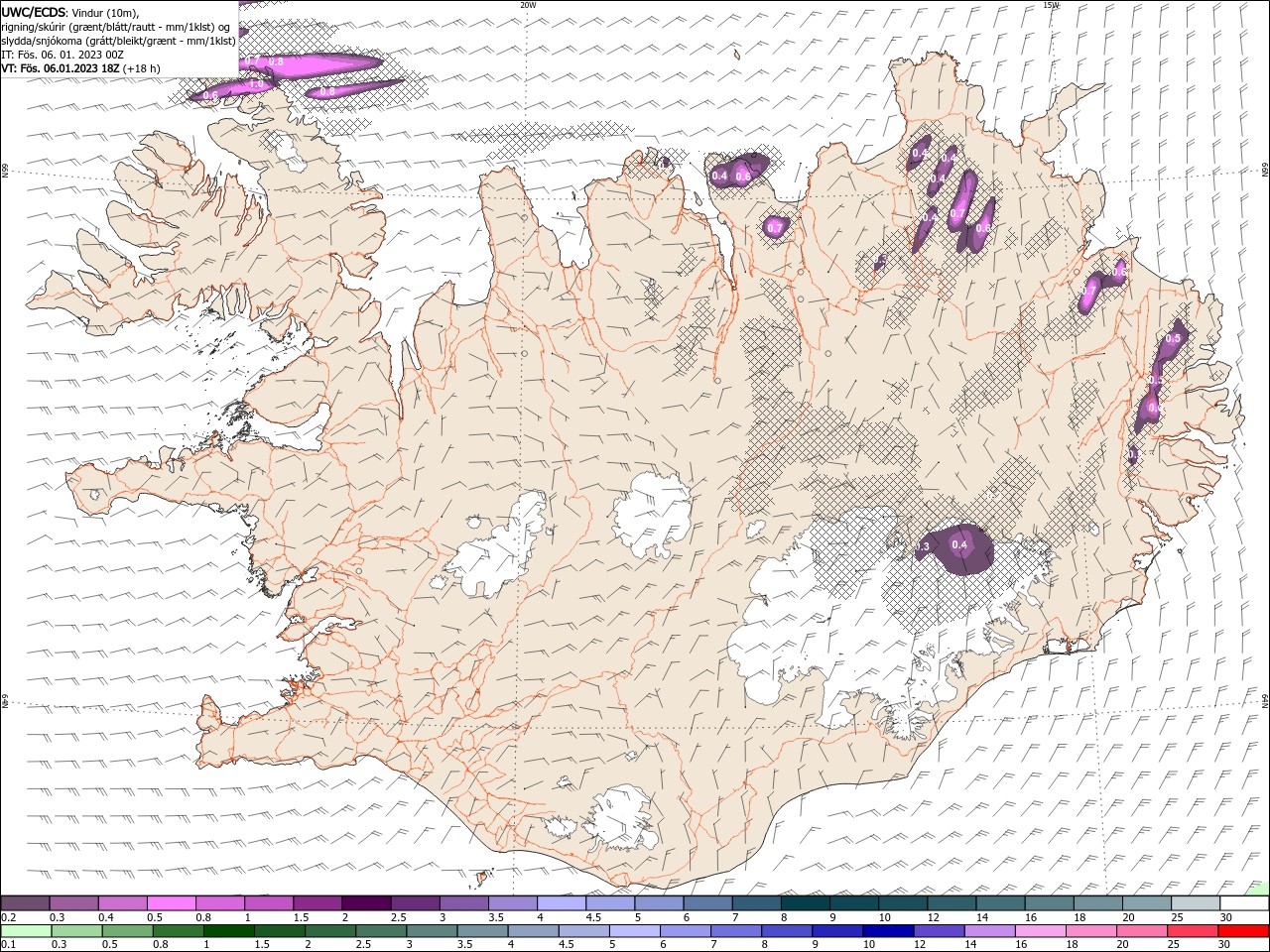The width and height of the screenshot is (1270, 952).
Task: Click the '64N' latitude label on left edge
Action: click(5, 701)
